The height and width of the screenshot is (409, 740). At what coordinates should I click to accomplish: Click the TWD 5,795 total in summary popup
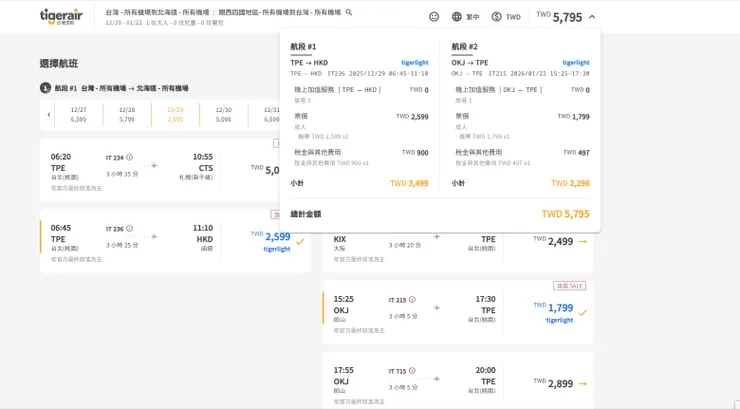(565, 214)
